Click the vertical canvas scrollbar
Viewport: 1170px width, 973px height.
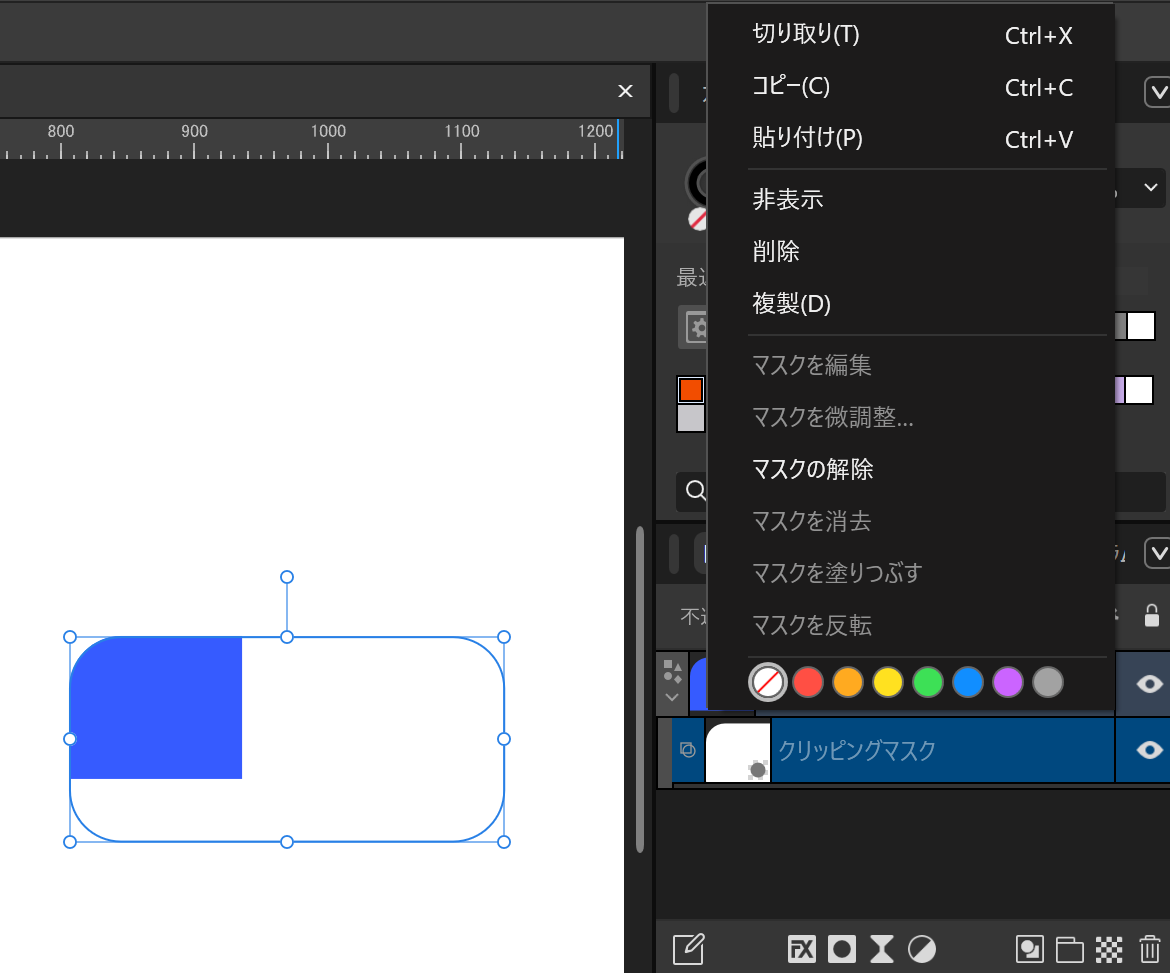(x=639, y=689)
